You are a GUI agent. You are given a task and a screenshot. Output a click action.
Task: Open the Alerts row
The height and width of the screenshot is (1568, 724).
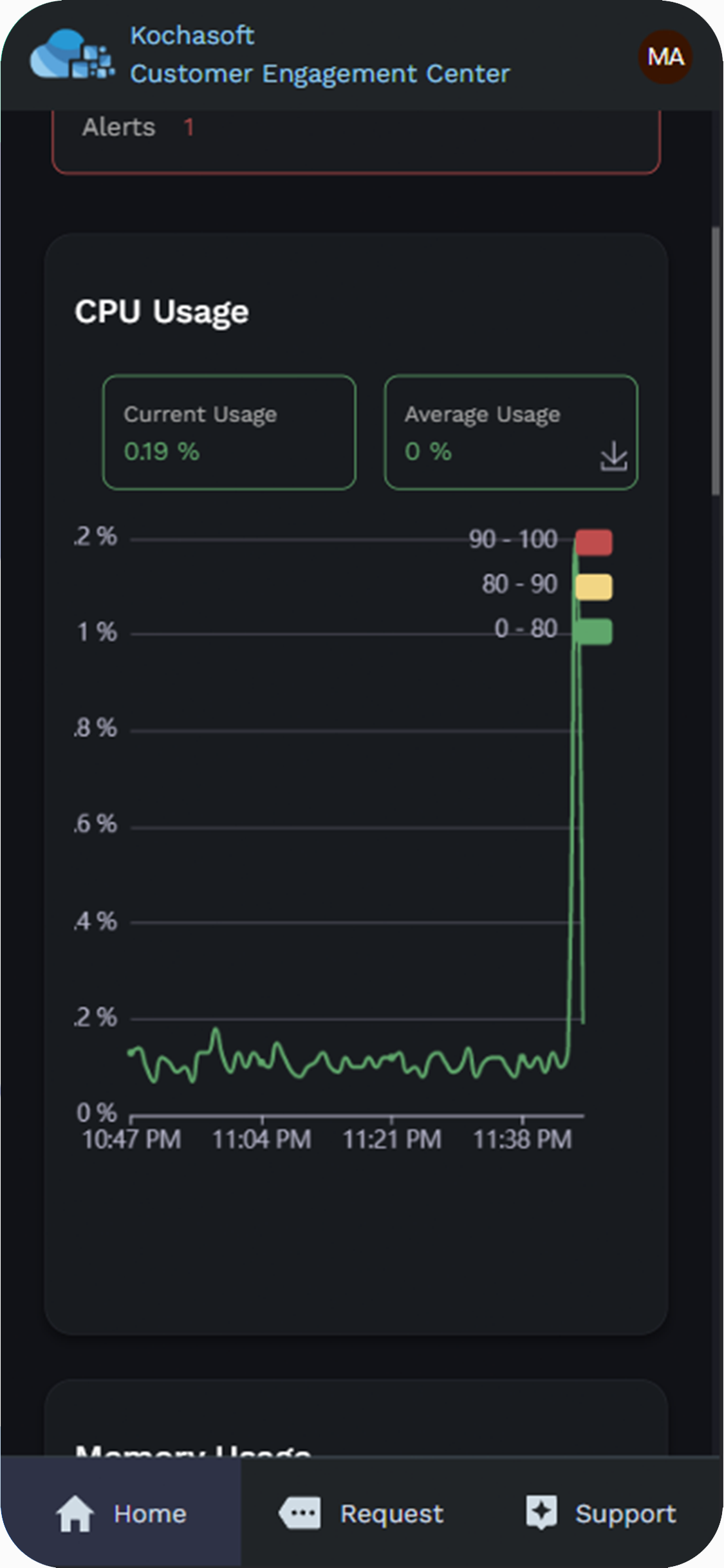(x=119, y=127)
